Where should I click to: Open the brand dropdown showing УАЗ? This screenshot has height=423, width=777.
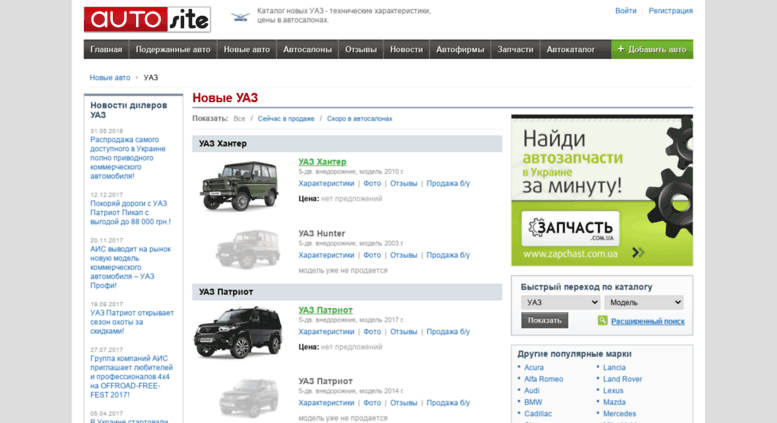coord(560,302)
